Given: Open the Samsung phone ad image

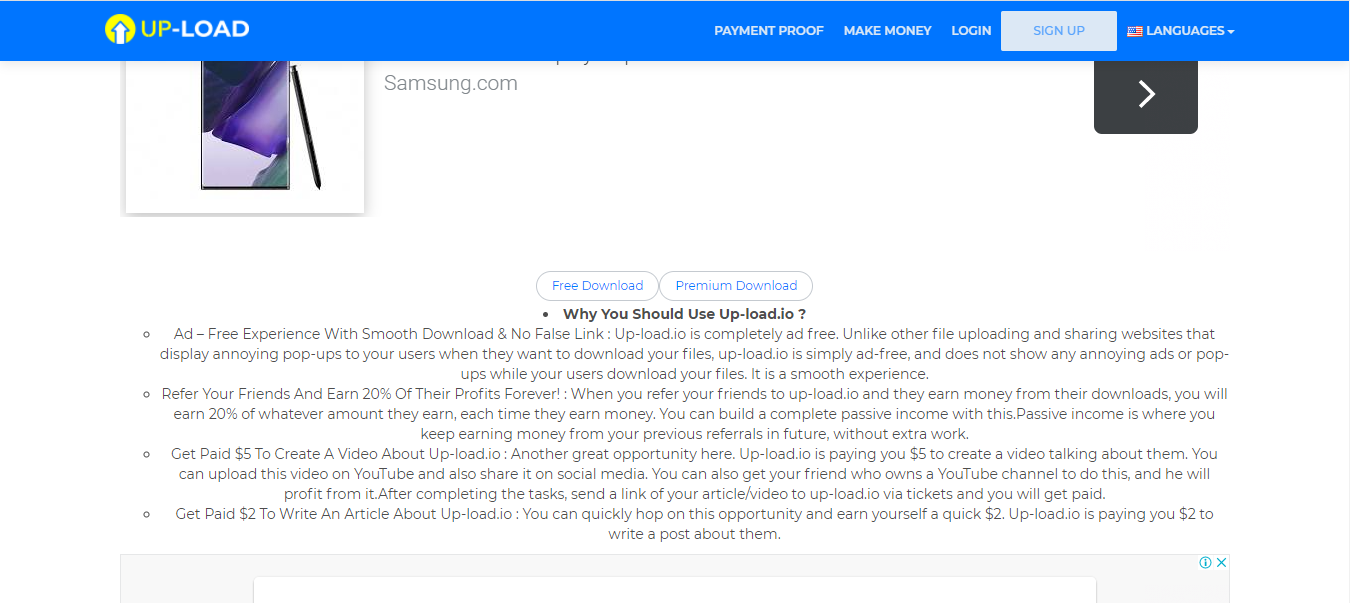Looking at the screenshot, I should 245,137.
